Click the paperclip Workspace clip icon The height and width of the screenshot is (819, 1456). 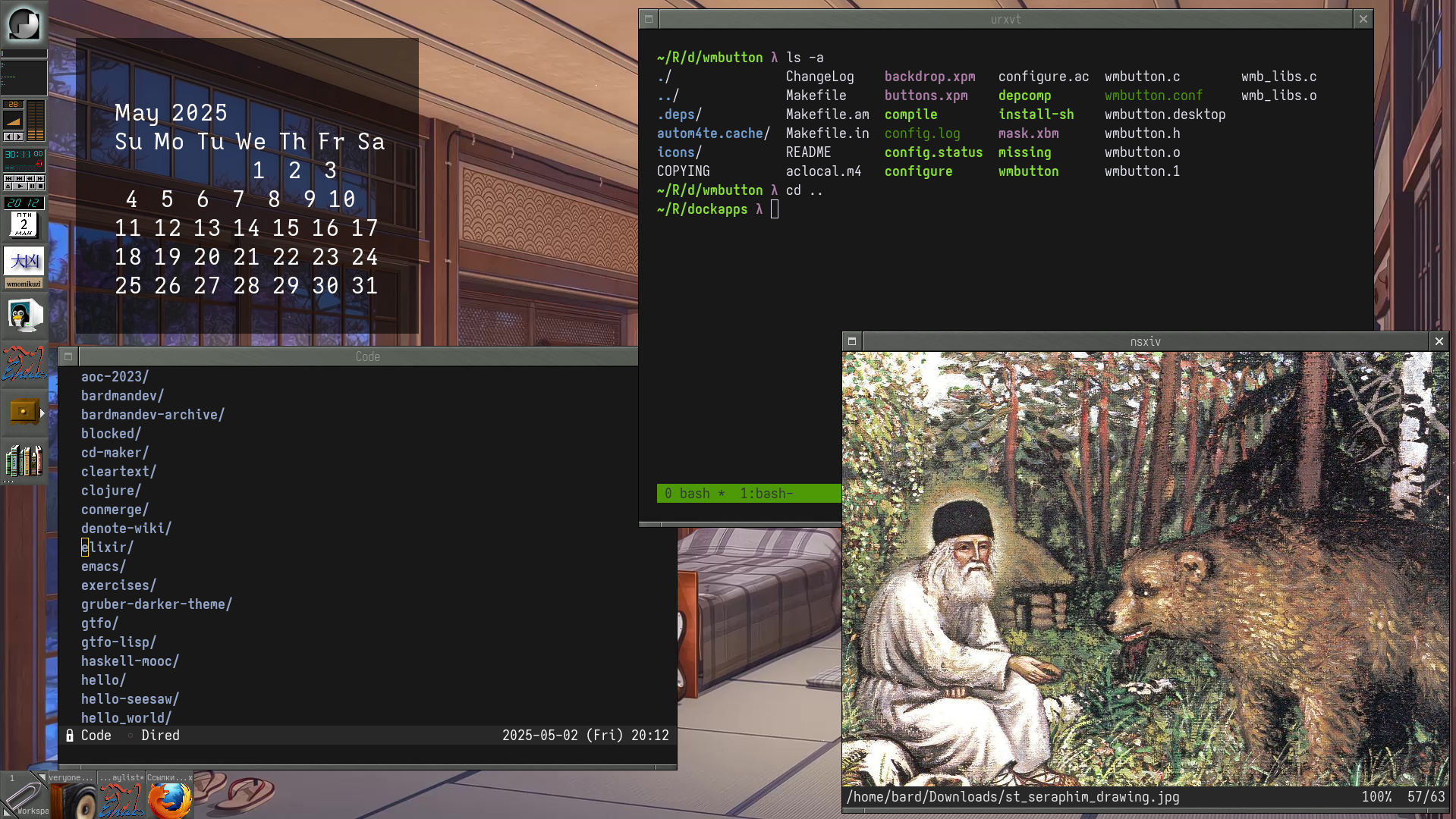click(x=23, y=796)
